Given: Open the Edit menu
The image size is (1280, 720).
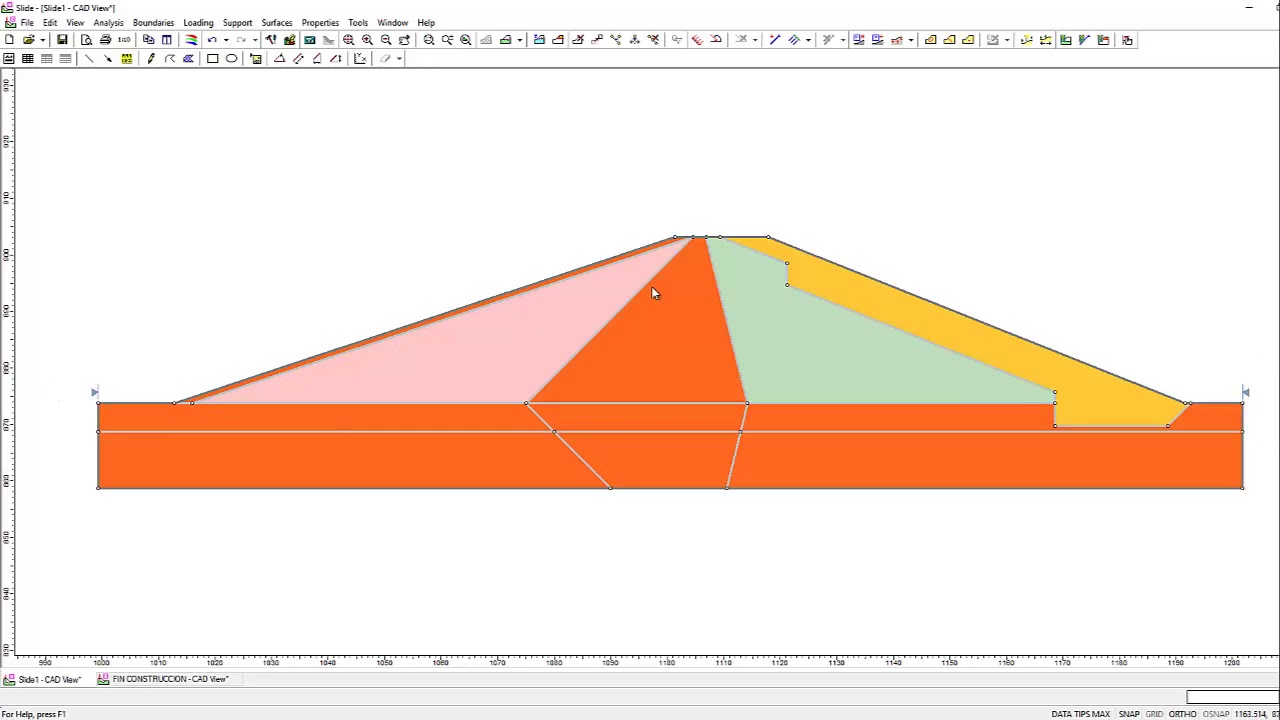Looking at the screenshot, I should (x=50, y=22).
